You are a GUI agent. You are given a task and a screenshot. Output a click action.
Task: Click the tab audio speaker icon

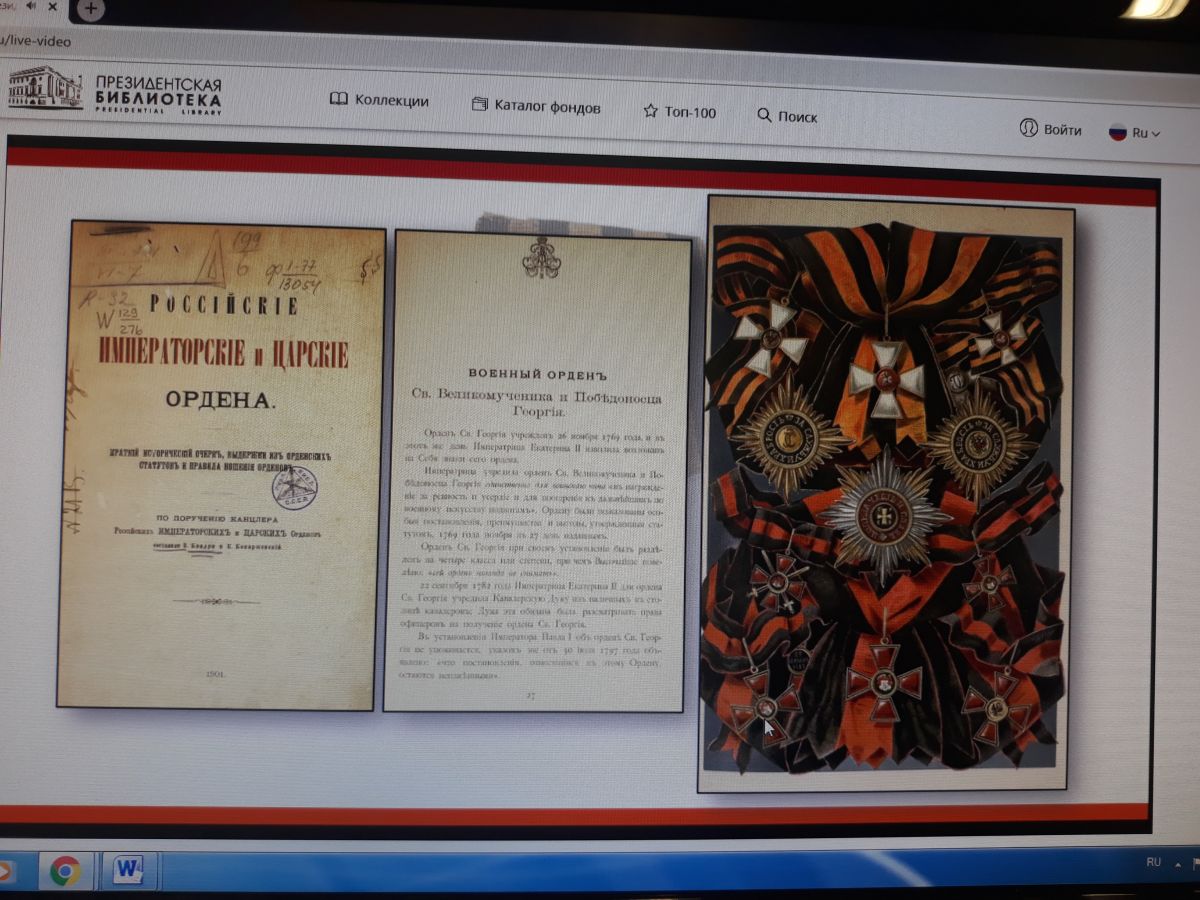(30, 5)
